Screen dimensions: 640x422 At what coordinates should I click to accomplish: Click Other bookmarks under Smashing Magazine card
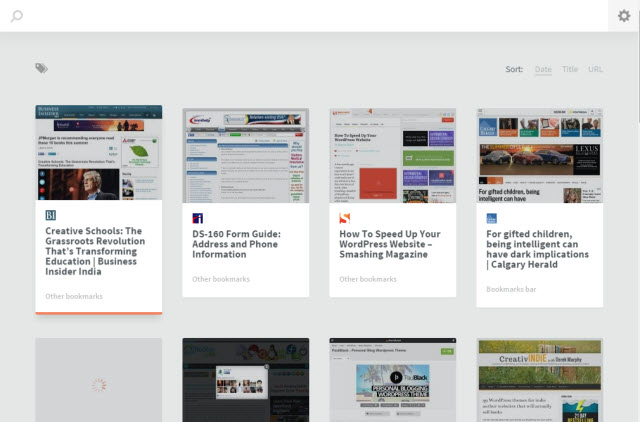tap(368, 279)
